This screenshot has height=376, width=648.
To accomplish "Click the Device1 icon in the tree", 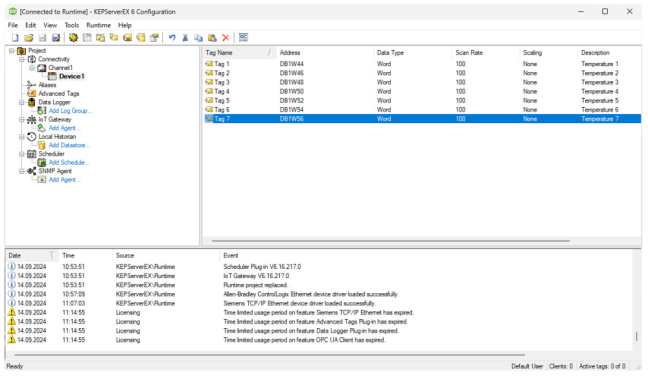I will pos(52,76).
